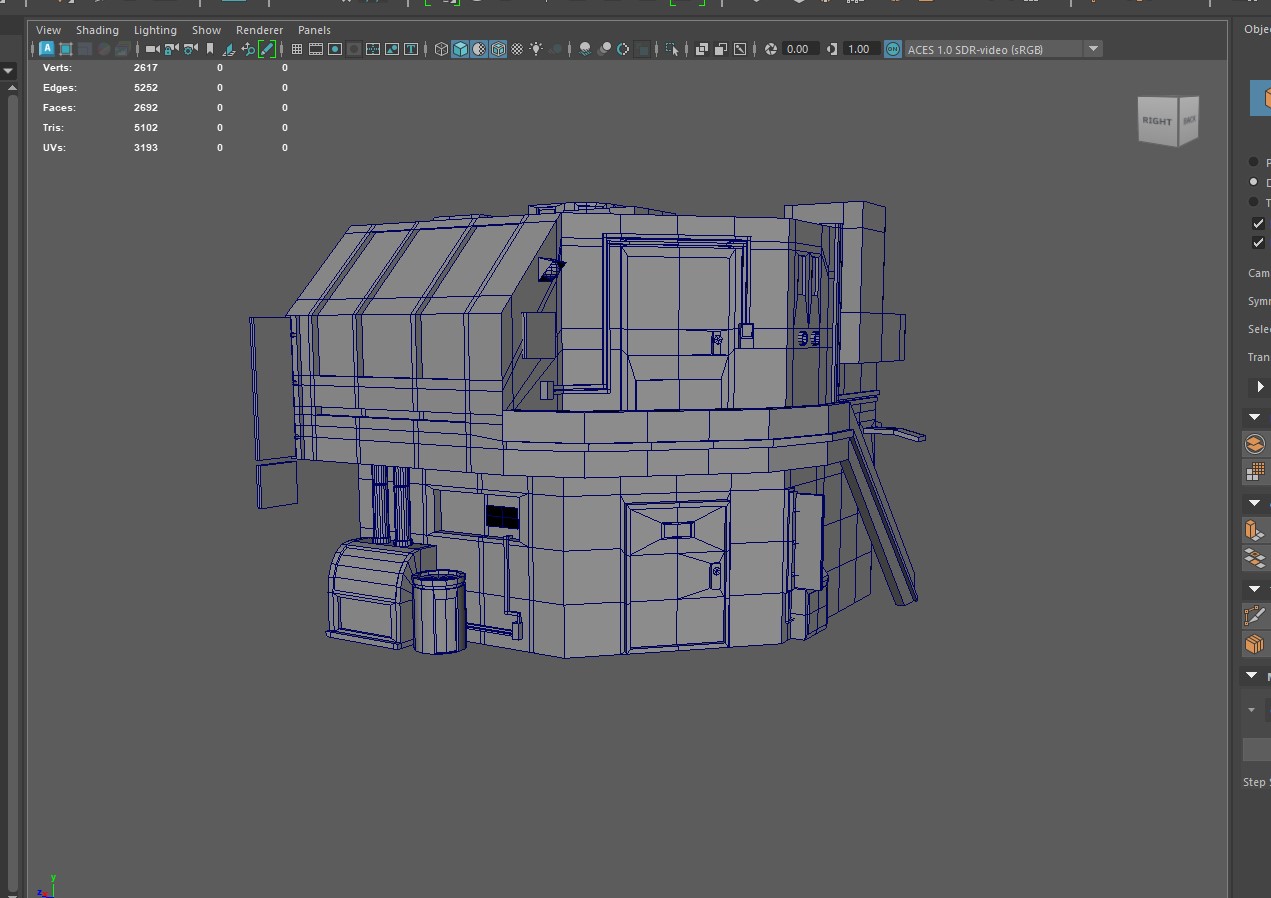Enable the Film Gate icon

[x=316, y=49]
